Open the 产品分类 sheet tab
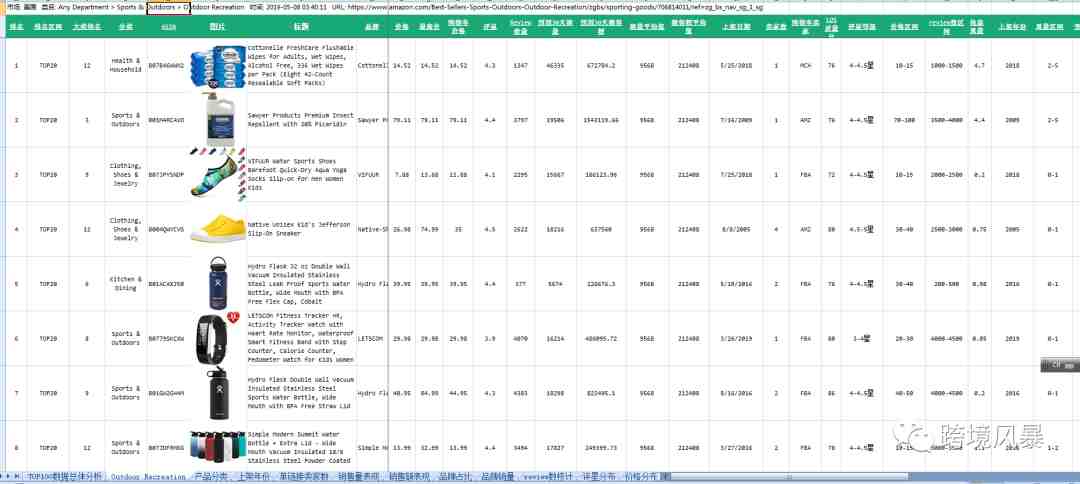1080x484 pixels. [211, 476]
